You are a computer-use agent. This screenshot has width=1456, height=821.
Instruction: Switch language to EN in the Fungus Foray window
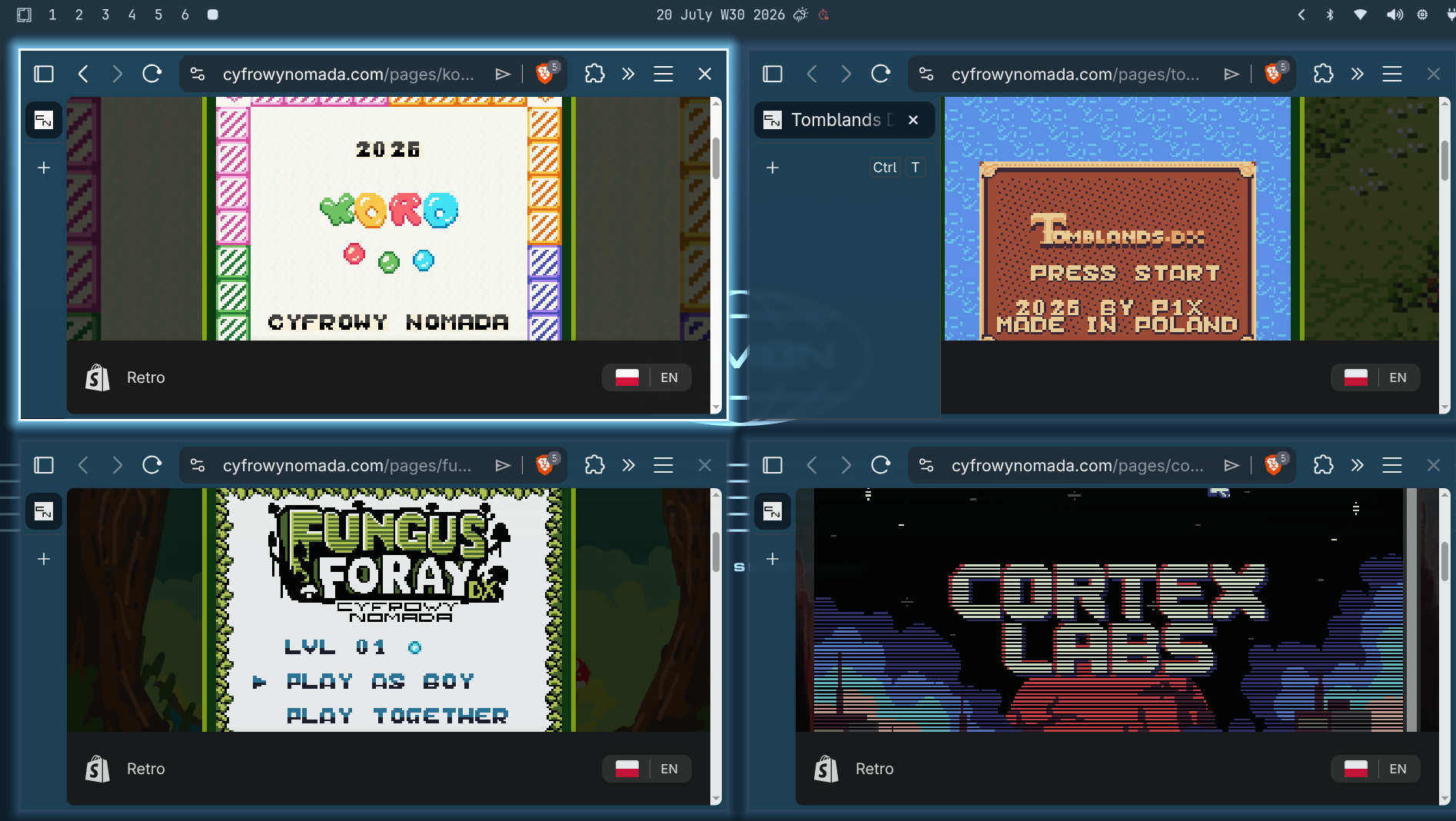click(x=670, y=769)
